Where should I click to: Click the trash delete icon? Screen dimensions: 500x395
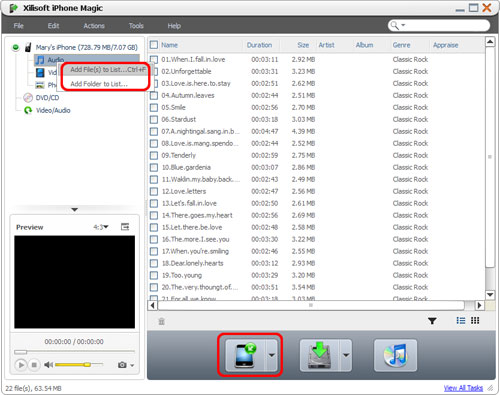pos(162,321)
